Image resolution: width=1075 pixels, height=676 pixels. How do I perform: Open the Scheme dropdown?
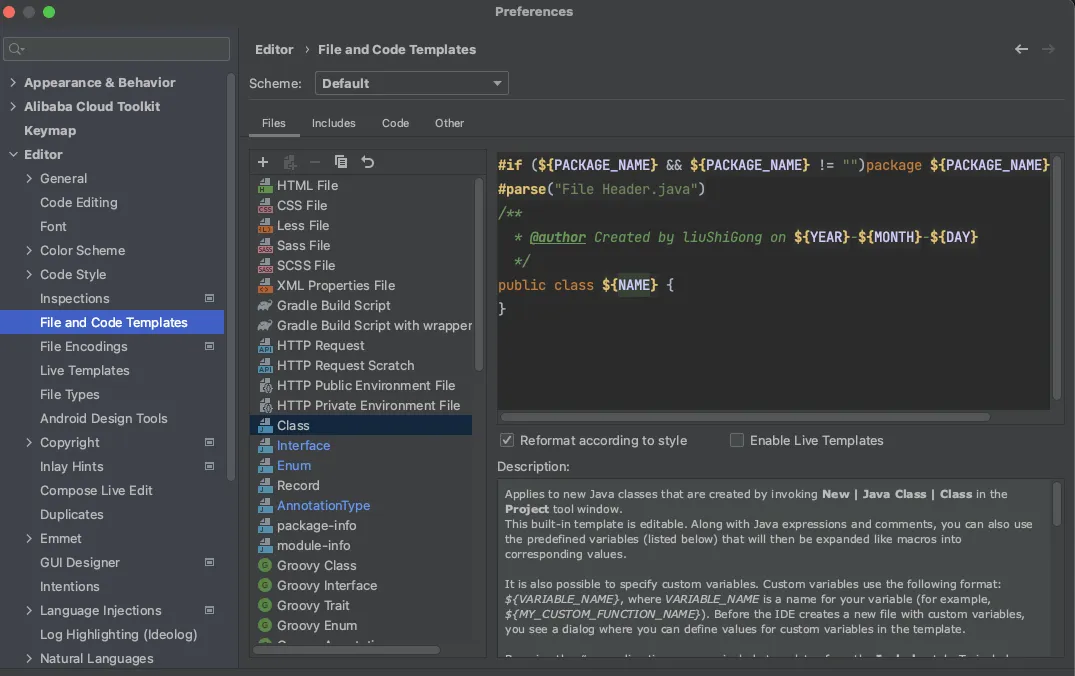411,84
